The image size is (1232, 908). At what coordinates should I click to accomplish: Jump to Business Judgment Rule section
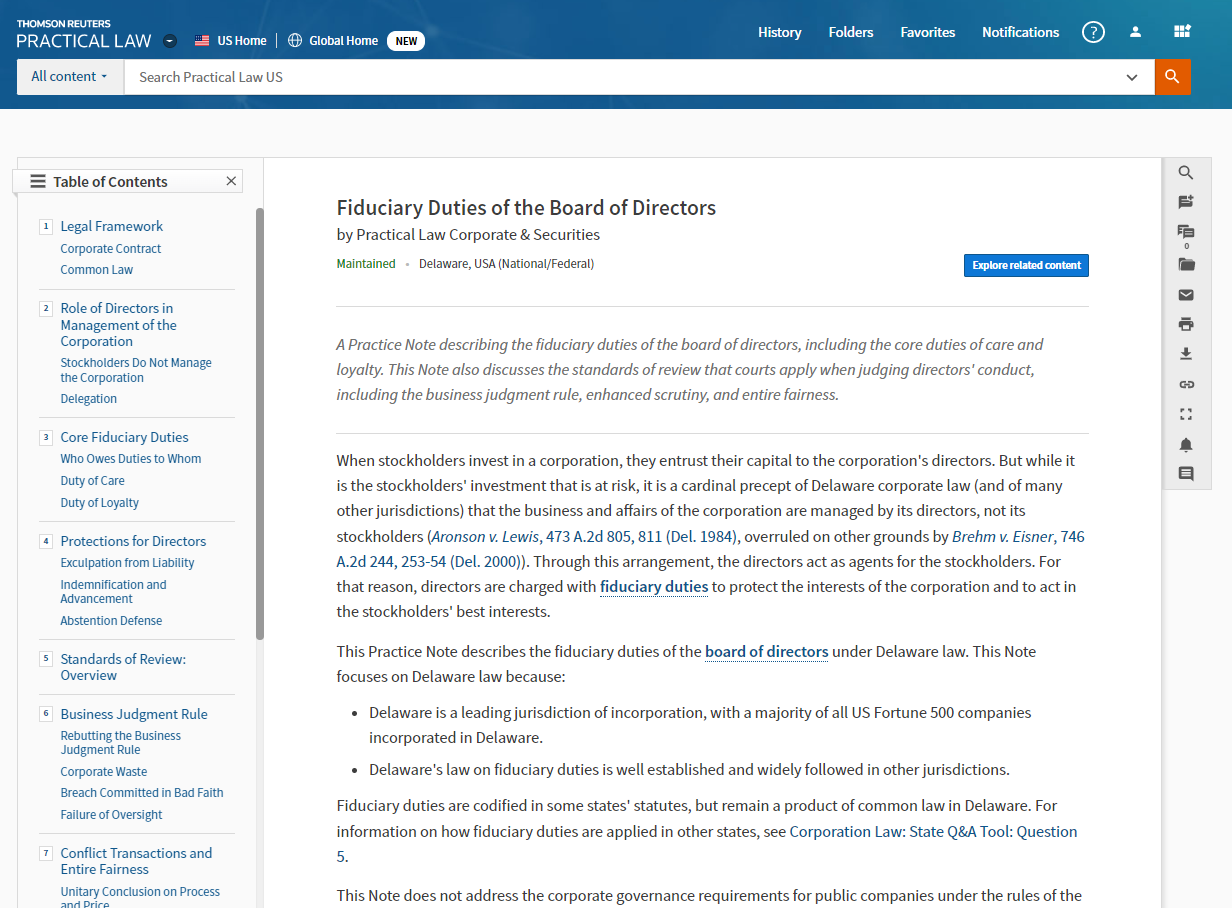(134, 714)
